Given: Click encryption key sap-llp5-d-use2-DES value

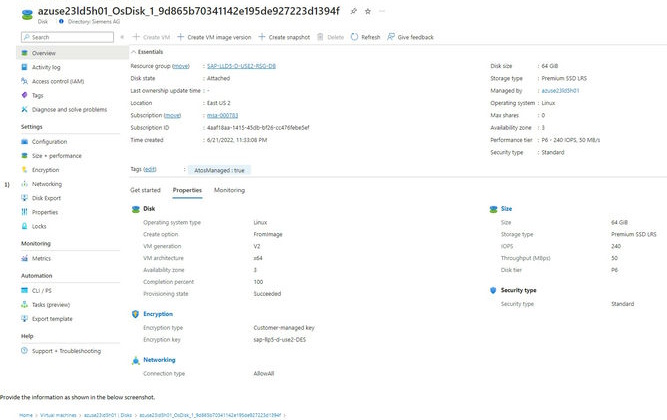Looking at the screenshot, I should [x=279, y=340].
